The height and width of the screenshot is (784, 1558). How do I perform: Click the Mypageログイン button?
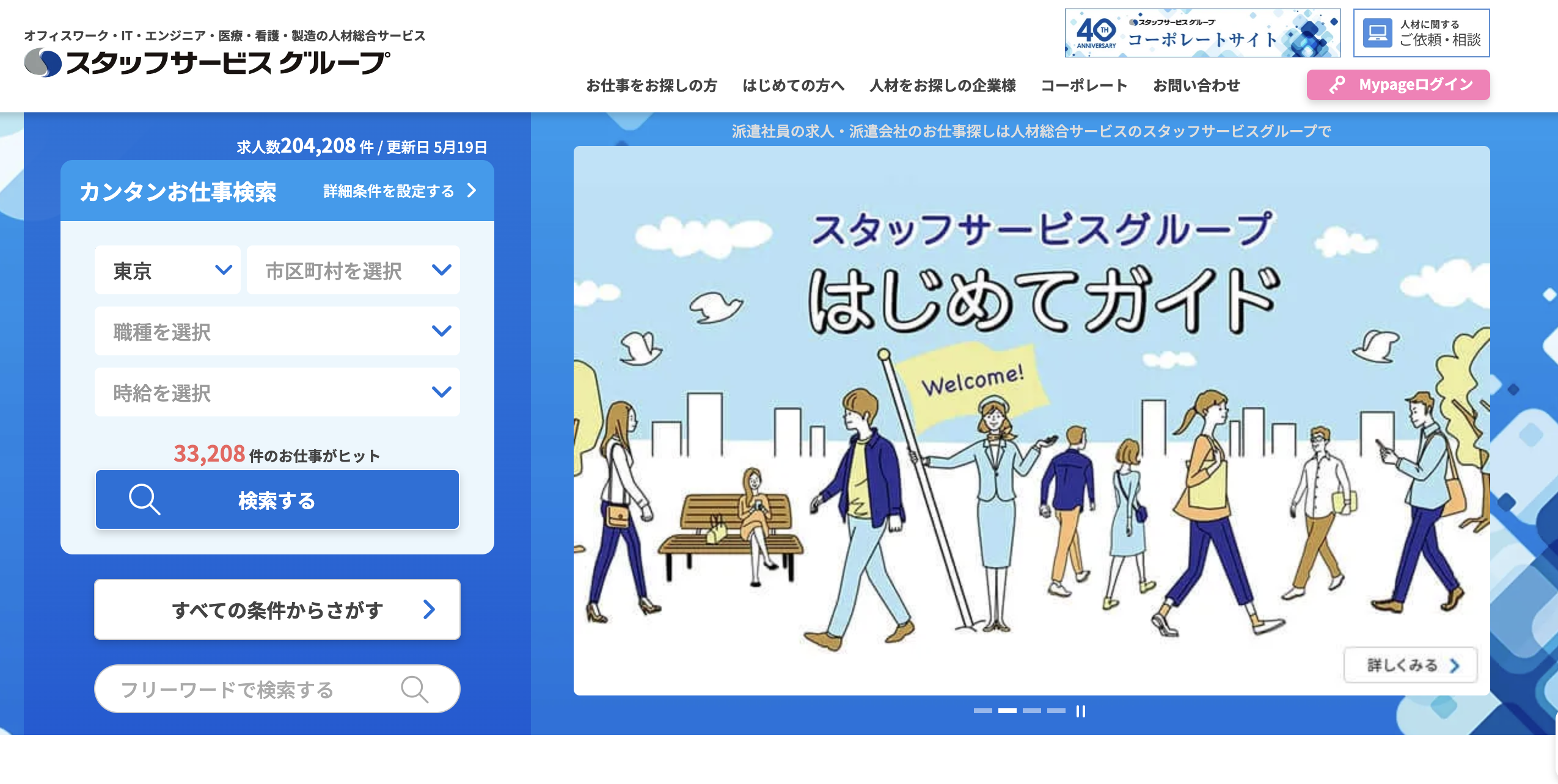1398,85
